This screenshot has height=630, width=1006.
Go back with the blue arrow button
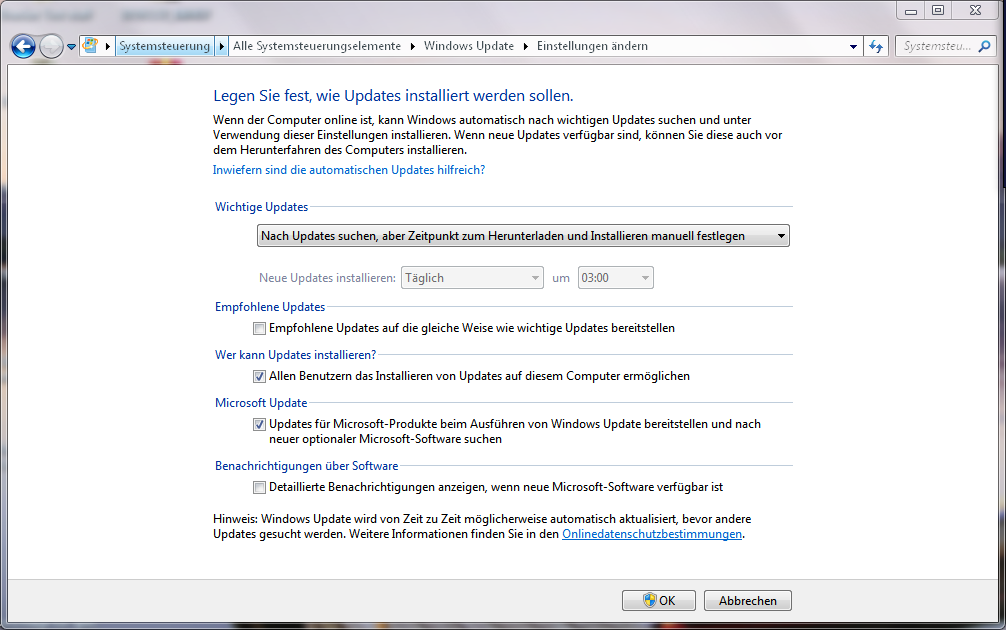pyautogui.click(x=23, y=46)
